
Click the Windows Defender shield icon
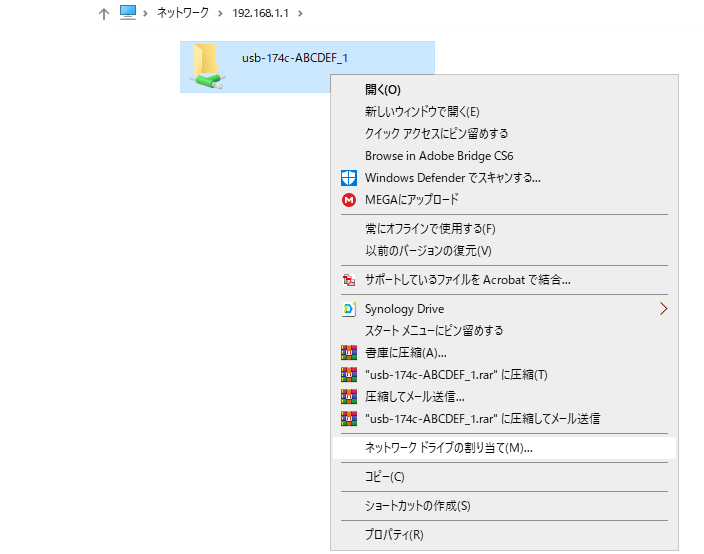point(349,178)
